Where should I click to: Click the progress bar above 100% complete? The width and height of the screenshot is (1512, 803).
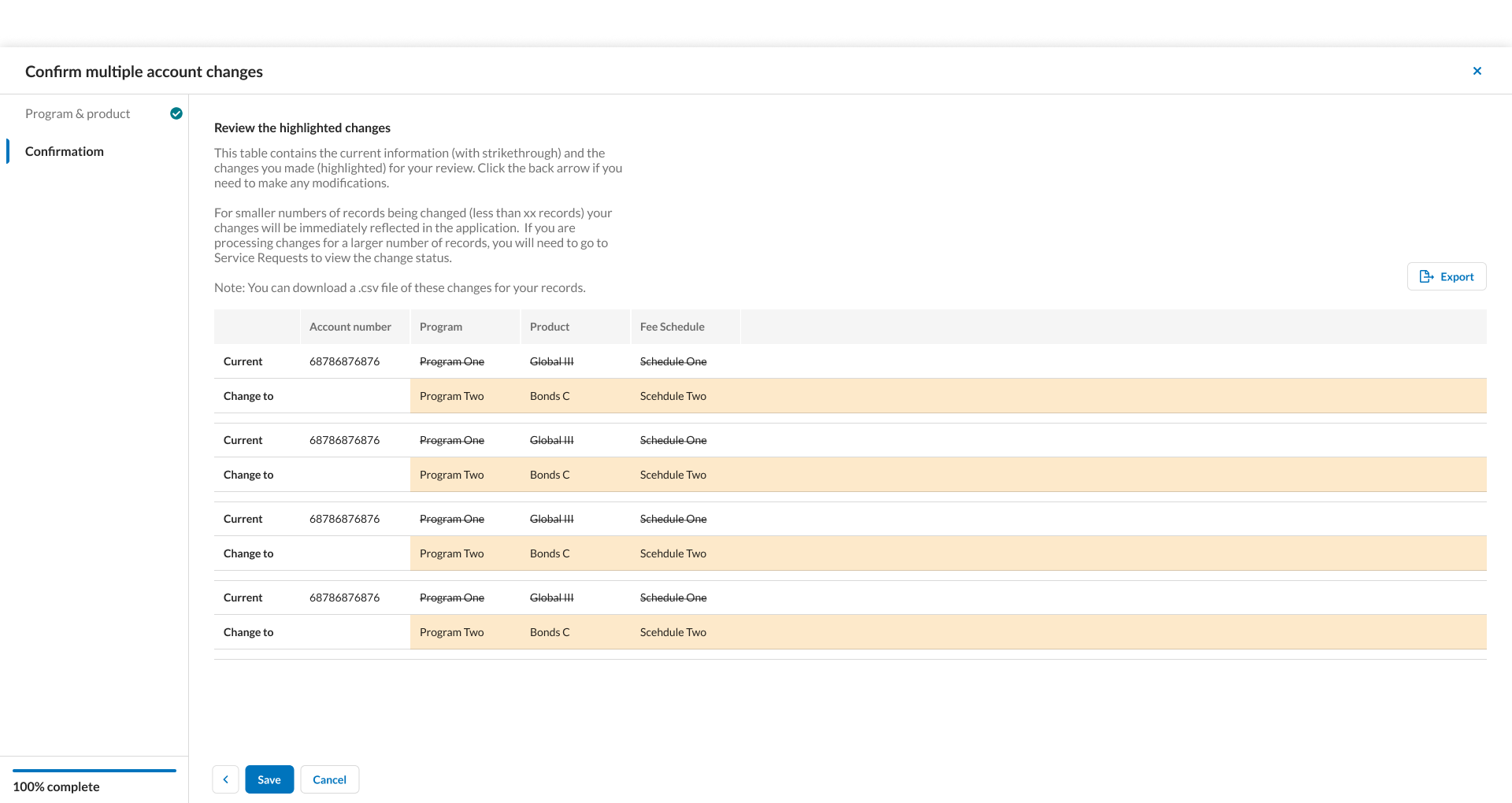[x=94, y=771]
